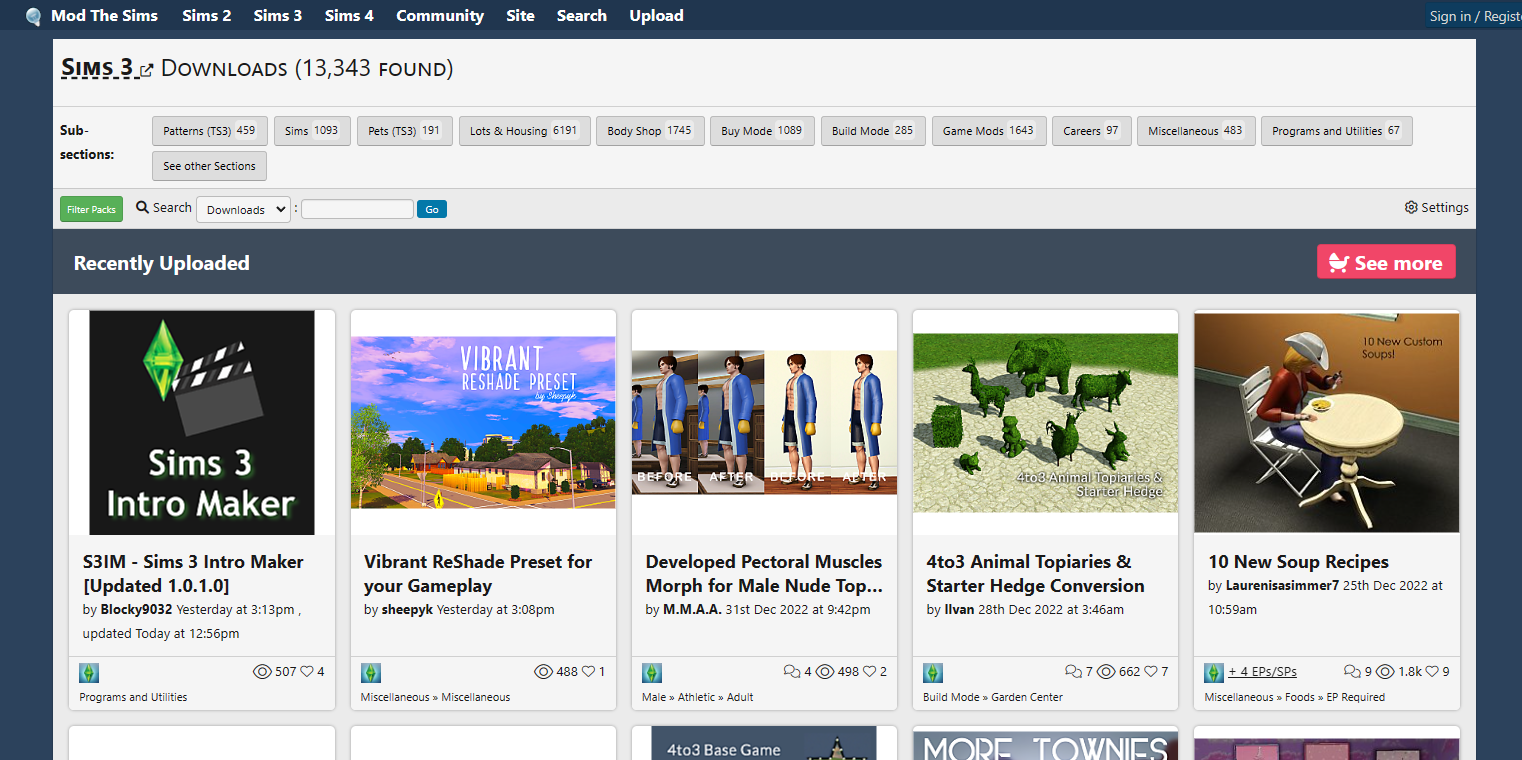Click heart icon on Animal Topiaries card
Screen dimensions: 1522x760
click(x=1151, y=672)
